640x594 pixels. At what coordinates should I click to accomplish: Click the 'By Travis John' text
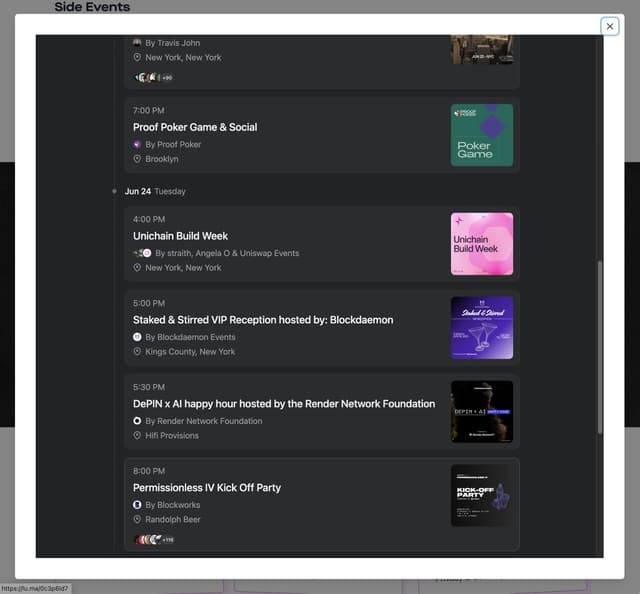click(173, 43)
